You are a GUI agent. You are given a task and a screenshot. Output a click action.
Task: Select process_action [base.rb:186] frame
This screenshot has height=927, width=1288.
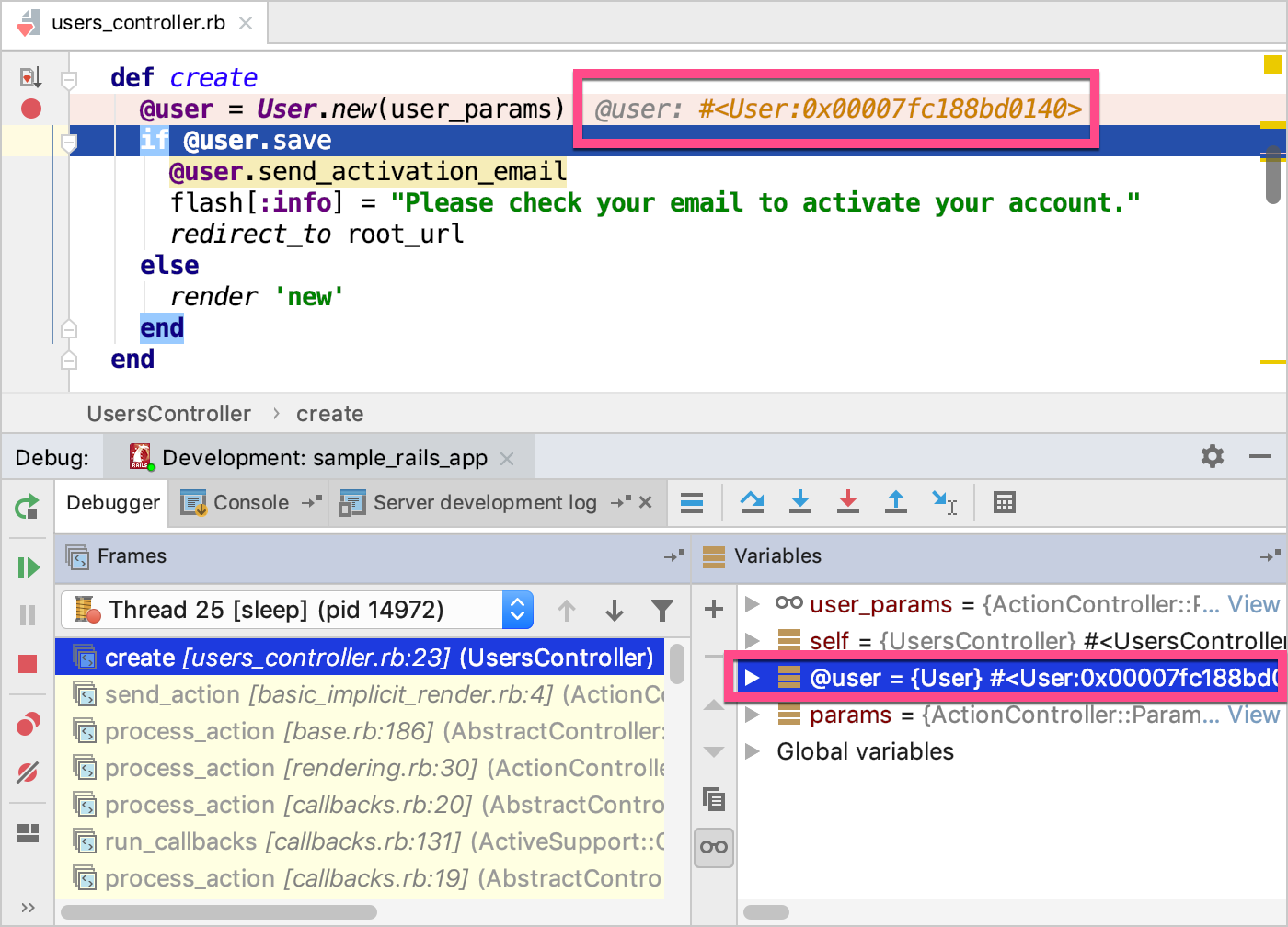[x=360, y=731]
